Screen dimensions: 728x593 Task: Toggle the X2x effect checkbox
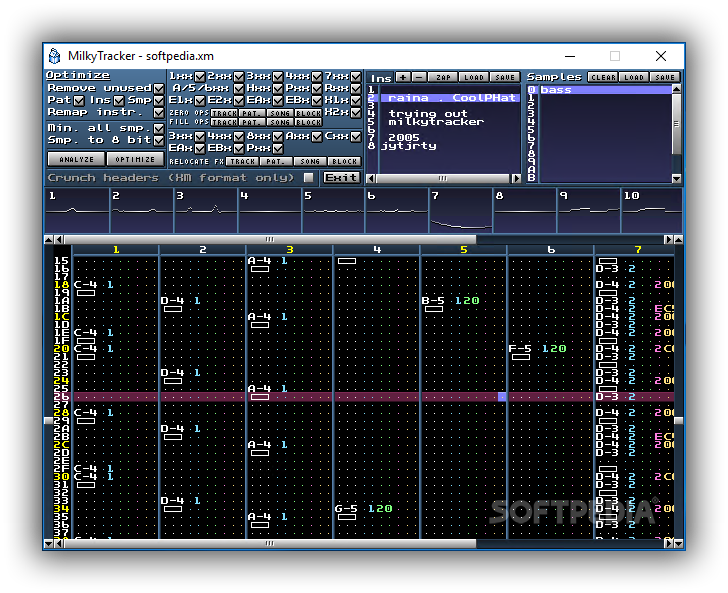356,112
